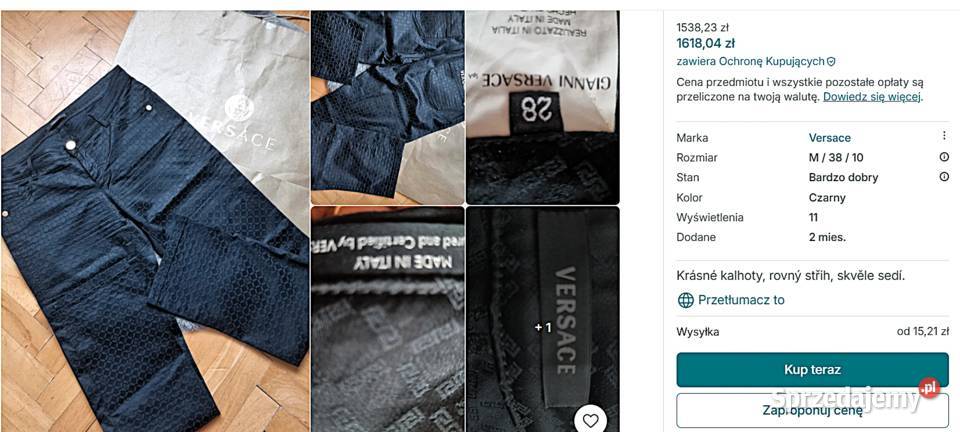Click the info icon next to Stan

(944, 177)
